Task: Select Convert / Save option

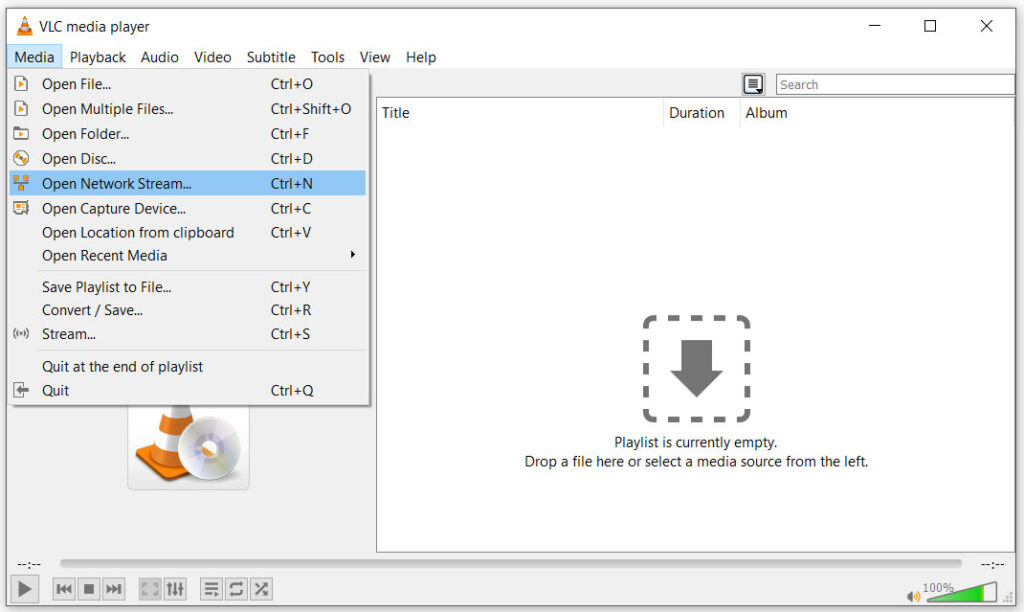Action: pos(187,310)
